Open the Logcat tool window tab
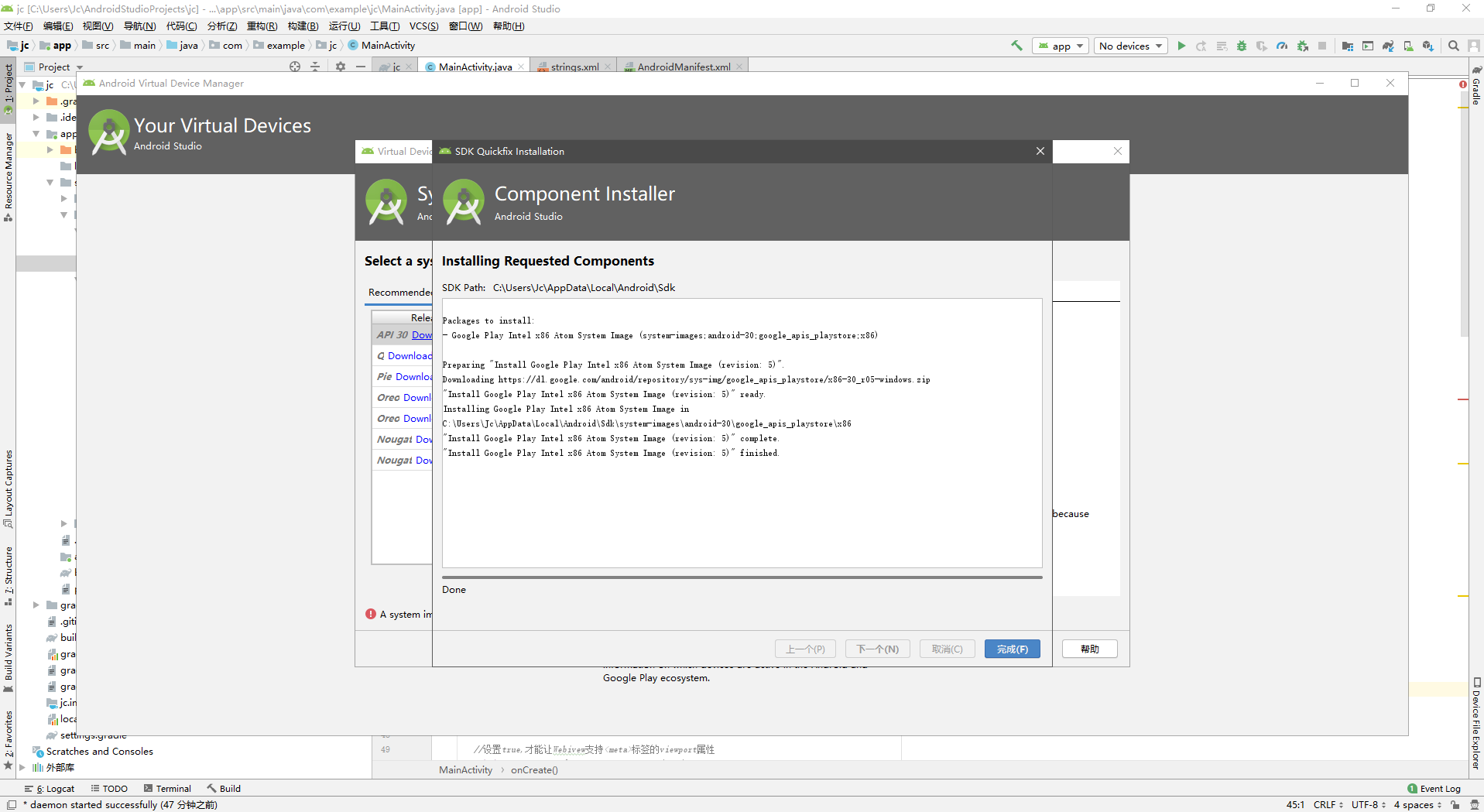 pyautogui.click(x=50, y=789)
